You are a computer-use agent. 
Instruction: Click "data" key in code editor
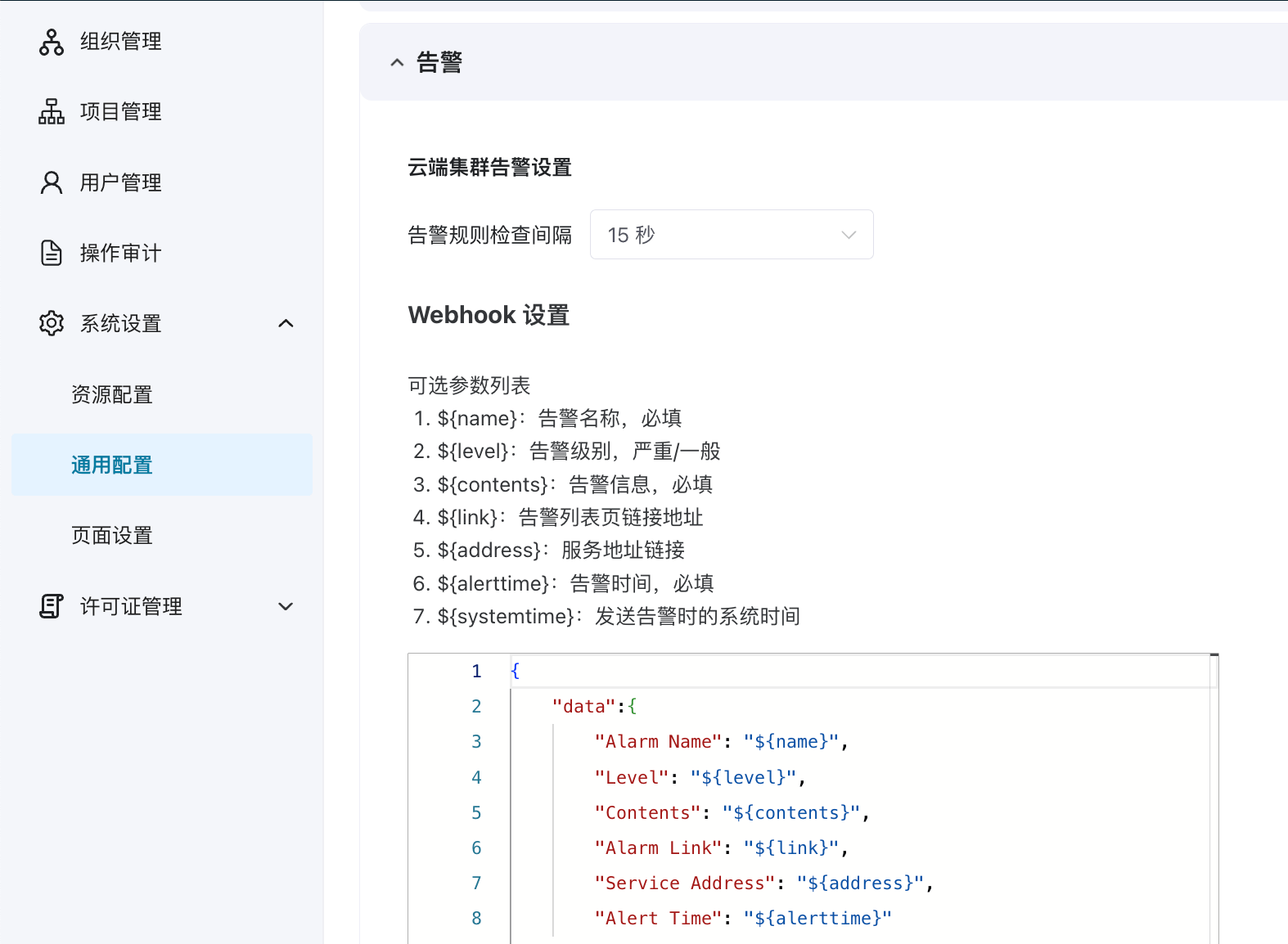click(x=583, y=706)
